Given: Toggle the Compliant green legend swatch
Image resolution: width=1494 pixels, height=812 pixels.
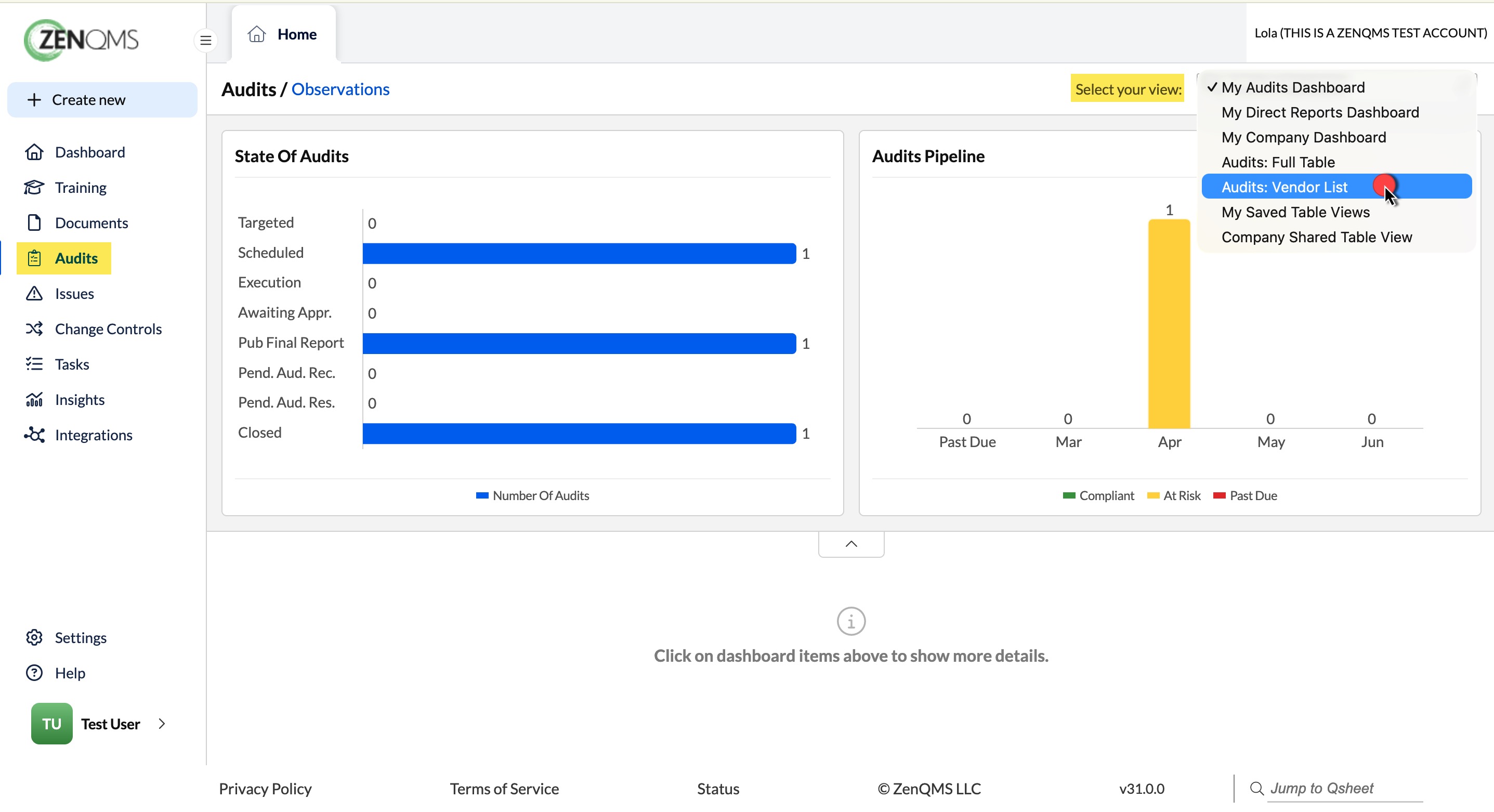Looking at the screenshot, I should pos(1069,496).
